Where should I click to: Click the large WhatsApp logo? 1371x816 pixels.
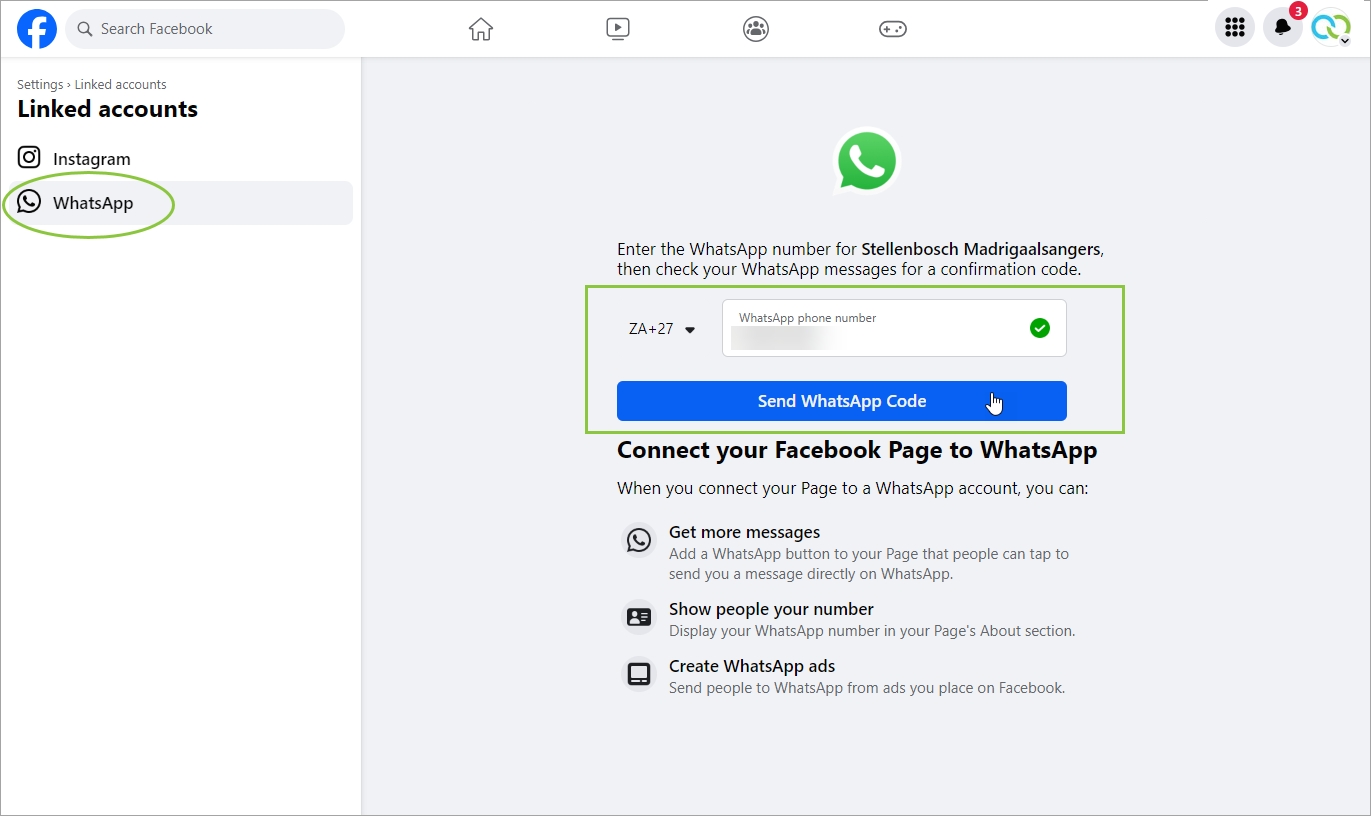[x=867, y=161]
